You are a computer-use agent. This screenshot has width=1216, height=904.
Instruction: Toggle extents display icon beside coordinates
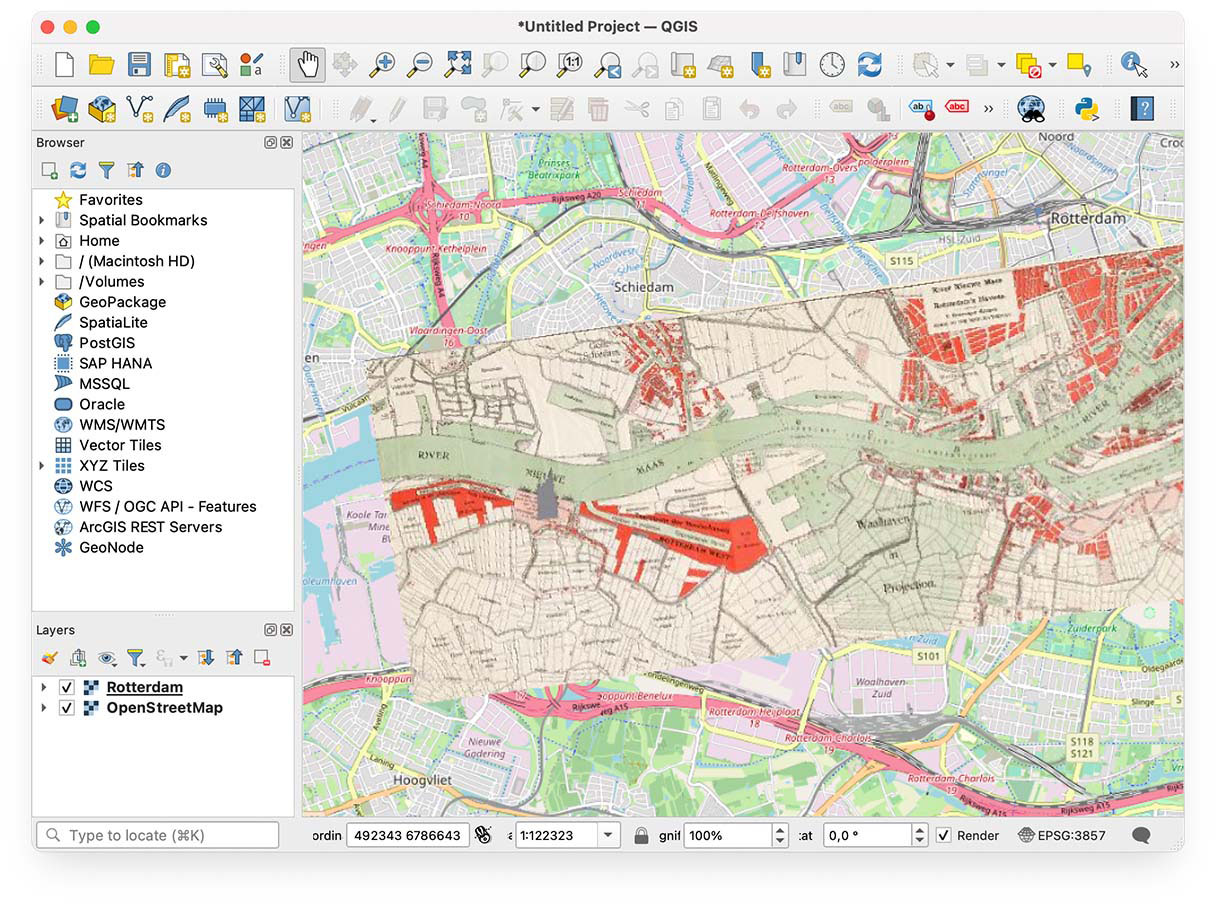483,835
